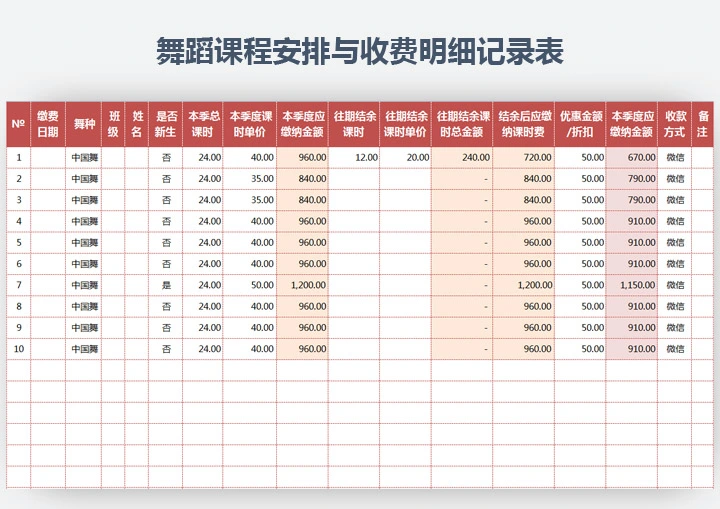This screenshot has width=720, height=509.
Task: Click the 优惠金额/折扣 column header
Action: coord(580,124)
